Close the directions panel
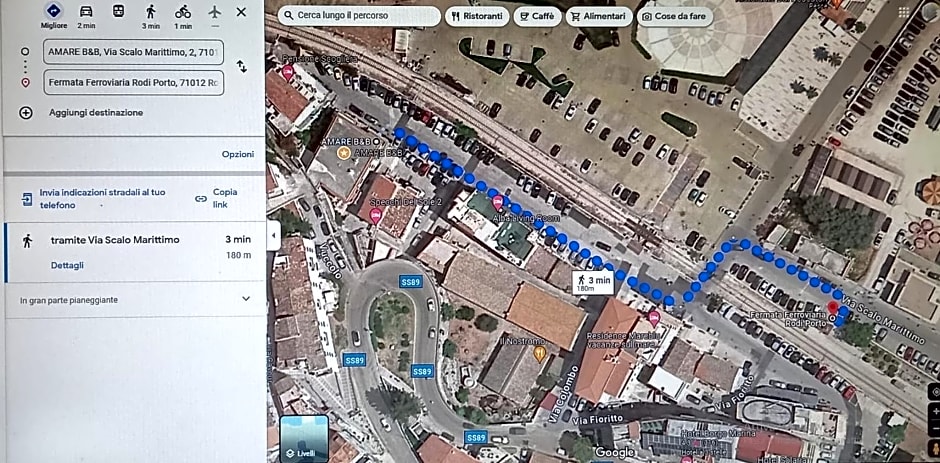 tap(241, 12)
